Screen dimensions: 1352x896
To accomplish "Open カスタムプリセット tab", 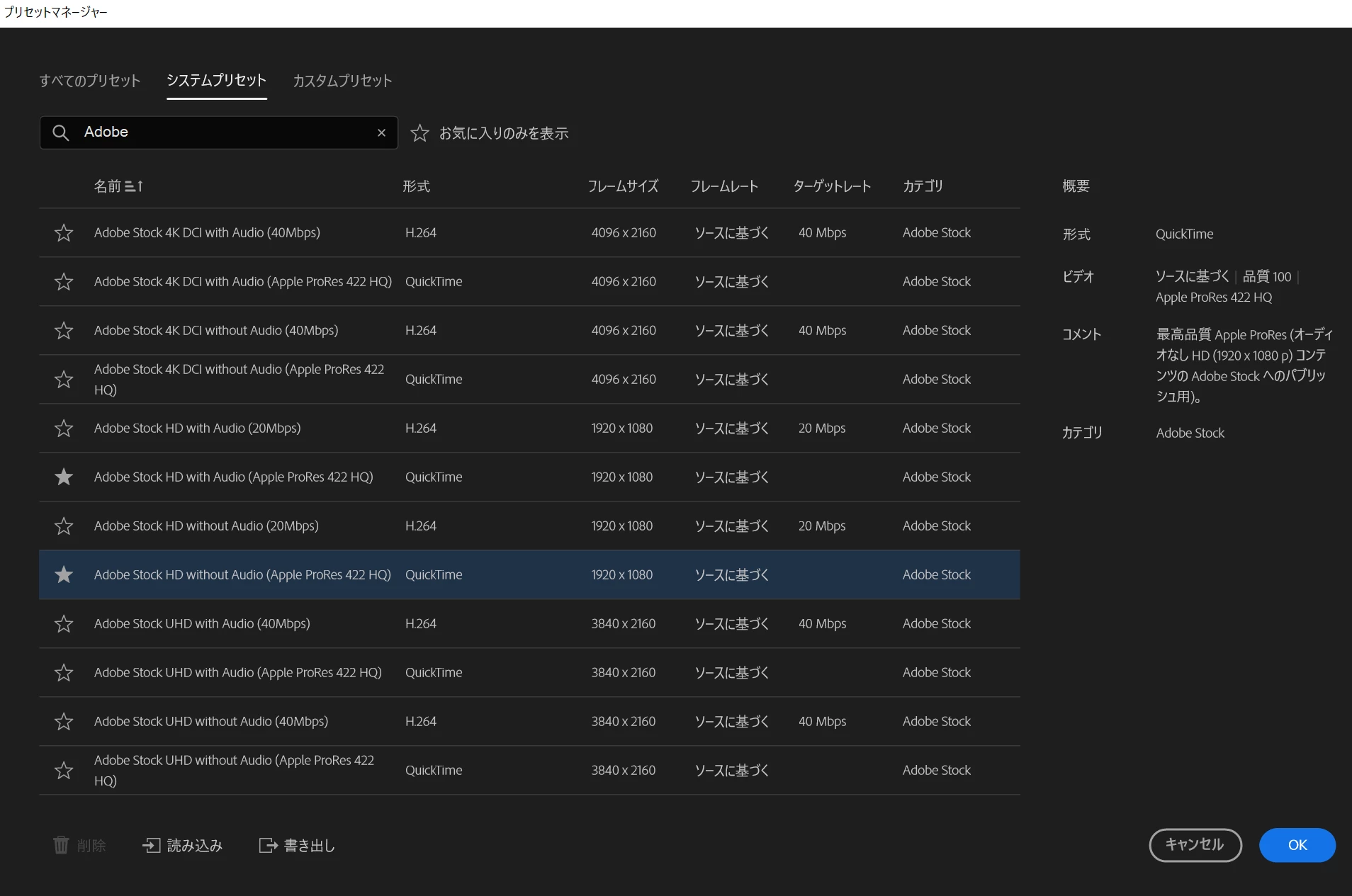I will [x=342, y=81].
